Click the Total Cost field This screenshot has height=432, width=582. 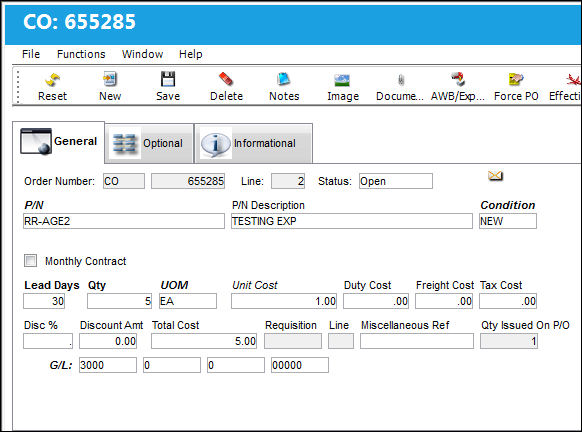[x=204, y=341]
